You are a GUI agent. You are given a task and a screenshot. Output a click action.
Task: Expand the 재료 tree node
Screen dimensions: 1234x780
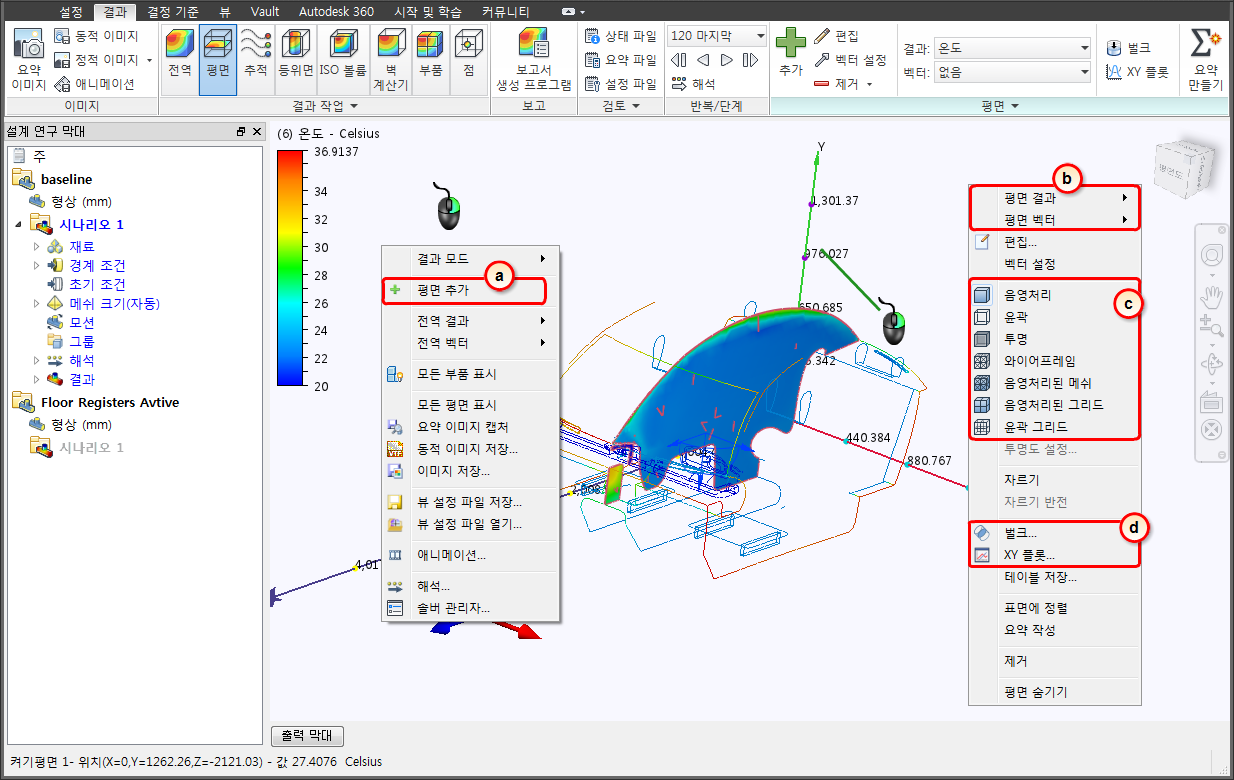click(37, 246)
